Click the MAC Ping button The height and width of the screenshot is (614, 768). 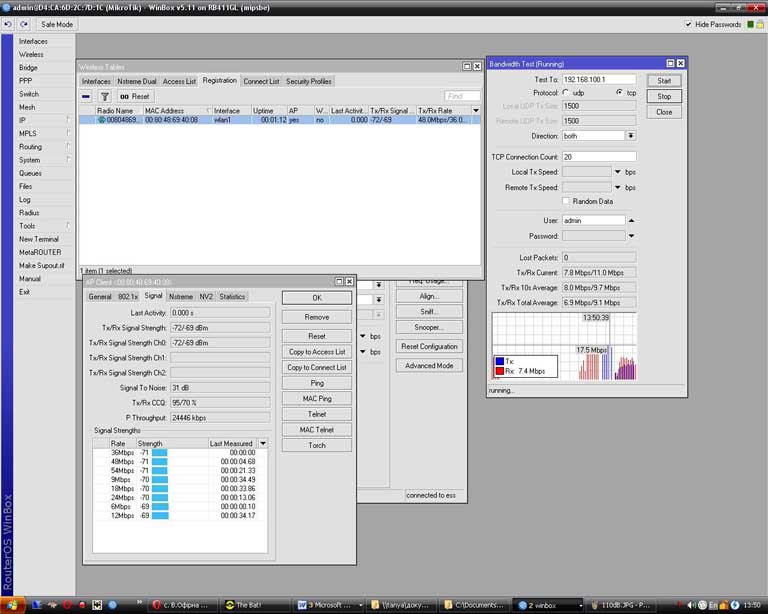317,399
